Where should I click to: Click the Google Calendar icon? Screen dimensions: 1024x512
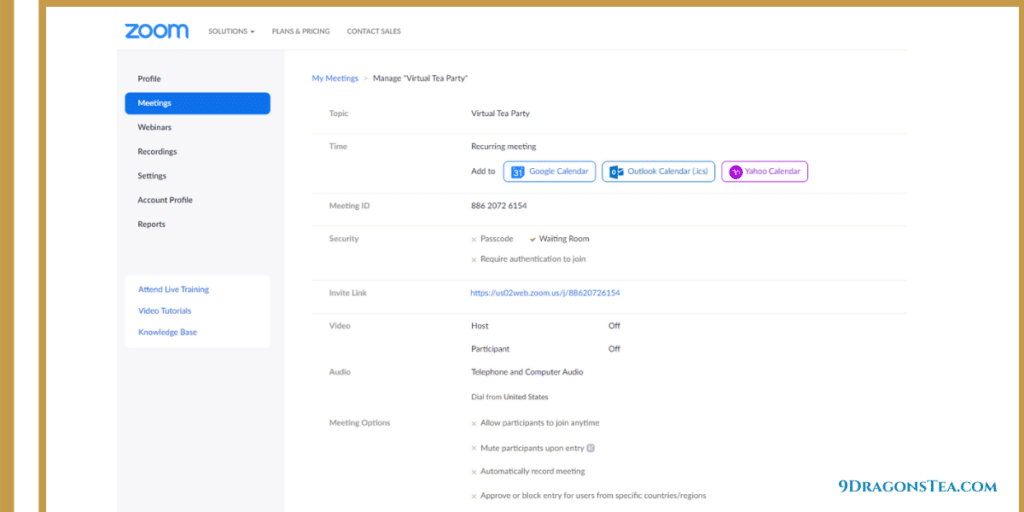point(518,172)
